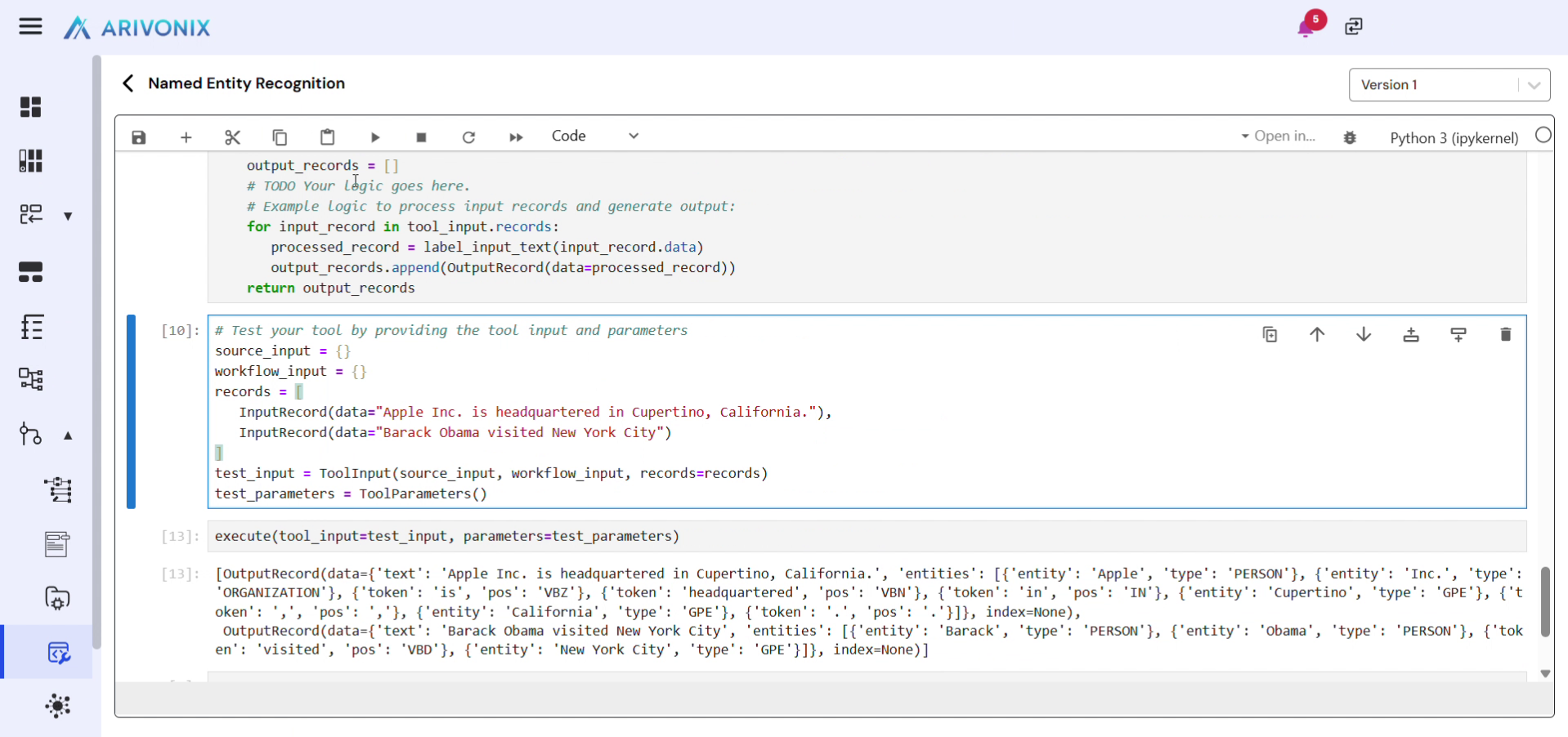This screenshot has width=1568, height=737.
Task: Go back from Named Entity Recognition
Action: coord(128,83)
